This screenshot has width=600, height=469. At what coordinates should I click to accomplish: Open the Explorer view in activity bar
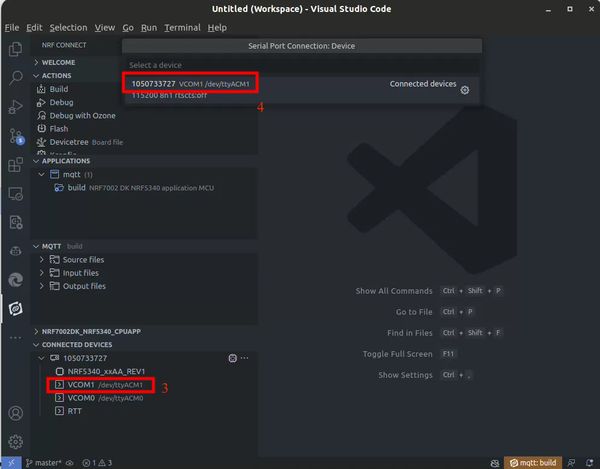15,49
